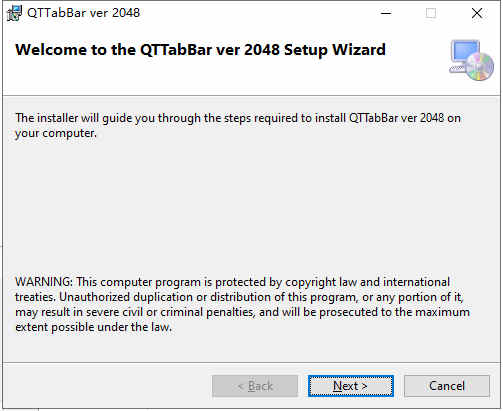This screenshot has height=411, width=503.
Task: Click the empty gray area mid-dialog
Action: pos(251,207)
